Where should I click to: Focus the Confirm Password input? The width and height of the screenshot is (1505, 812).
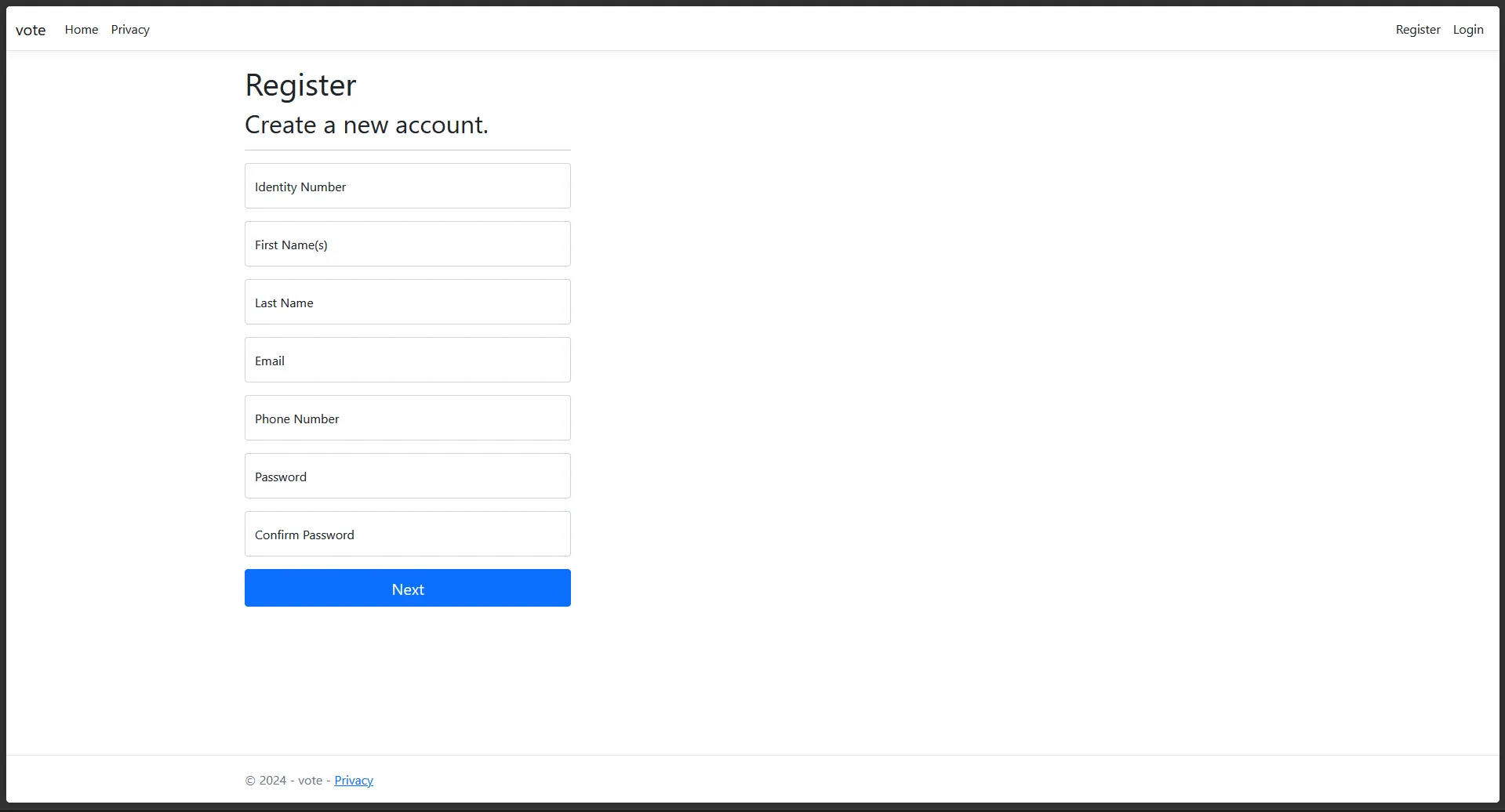point(408,534)
